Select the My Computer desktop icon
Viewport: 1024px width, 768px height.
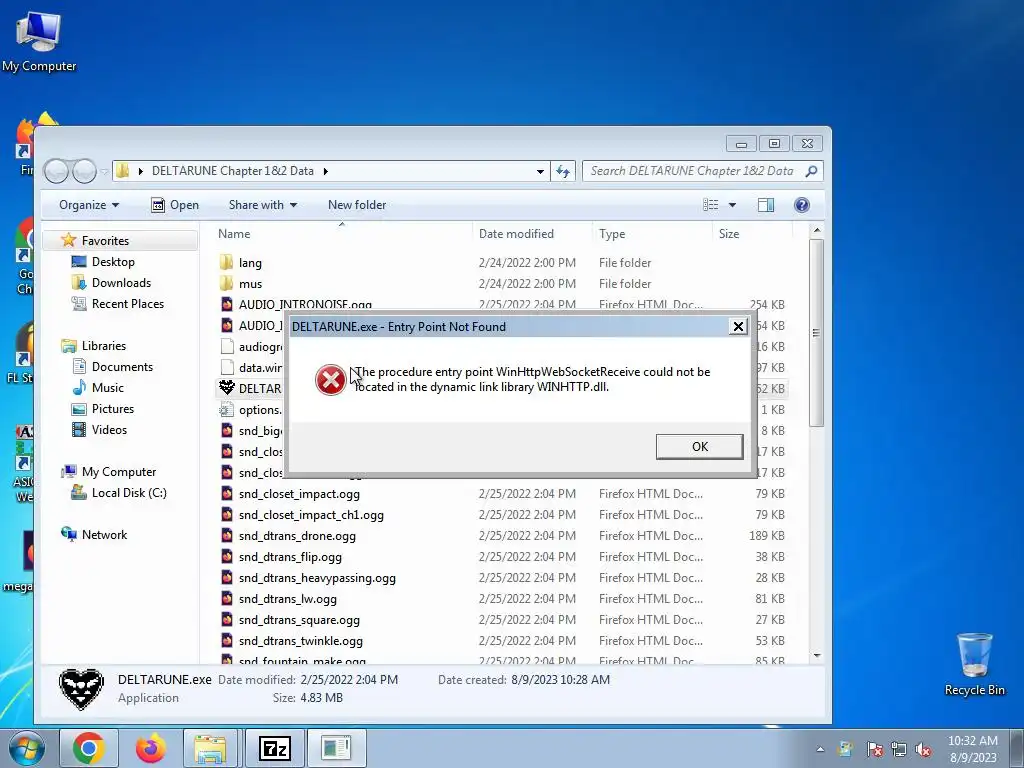pyautogui.click(x=39, y=40)
